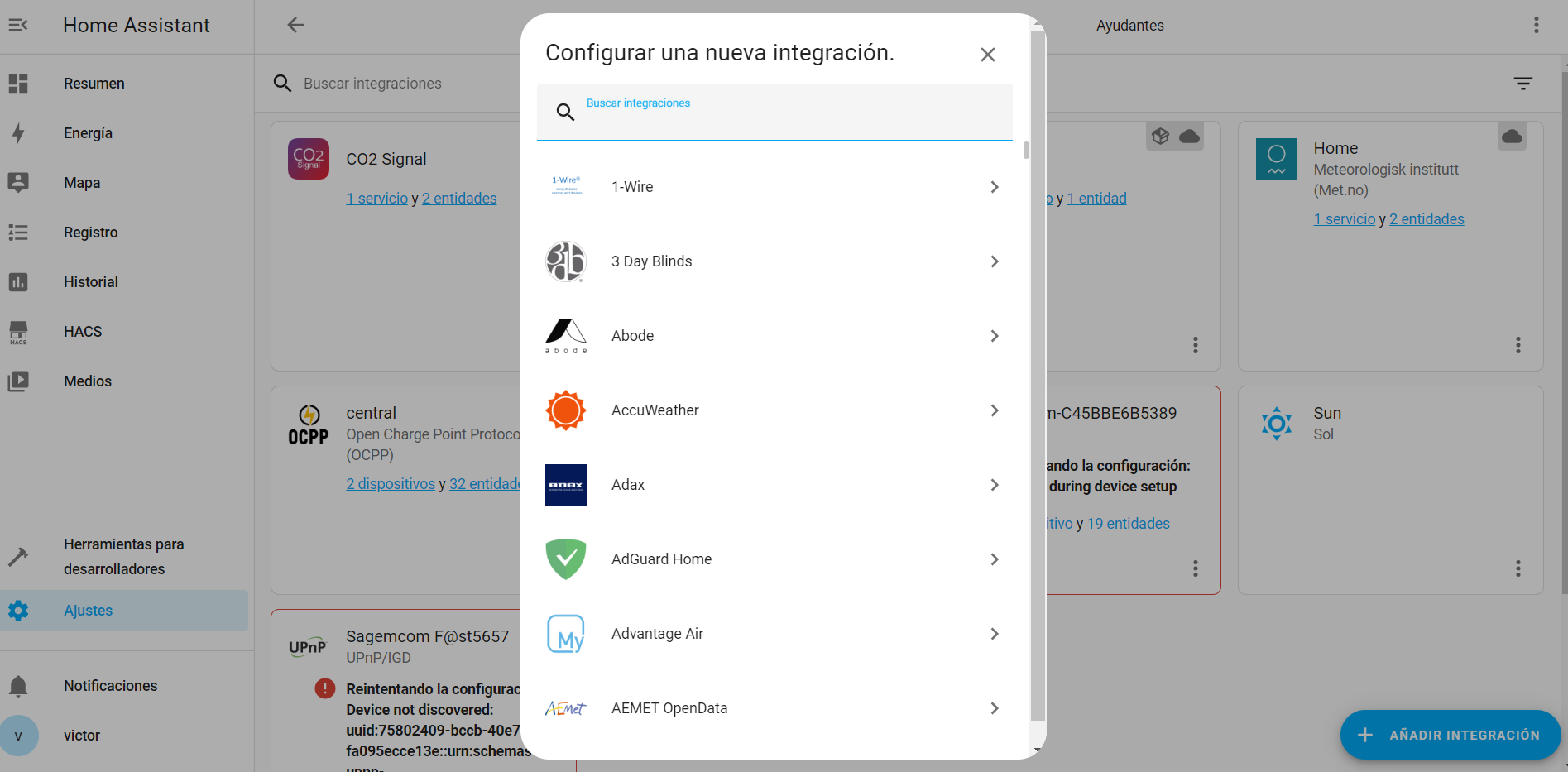Viewport: 1568px width, 772px height.
Task: Open the integrations filter icon
Action: coord(1523,84)
